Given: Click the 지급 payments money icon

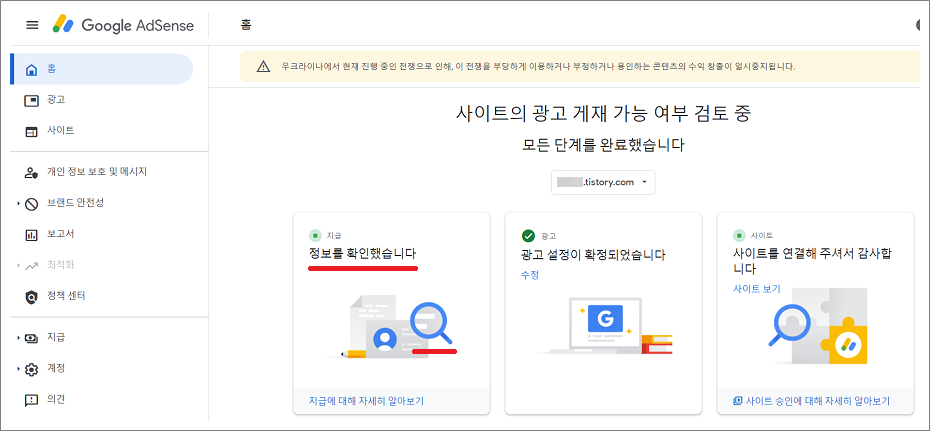Looking at the screenshot, I should 31,339.
